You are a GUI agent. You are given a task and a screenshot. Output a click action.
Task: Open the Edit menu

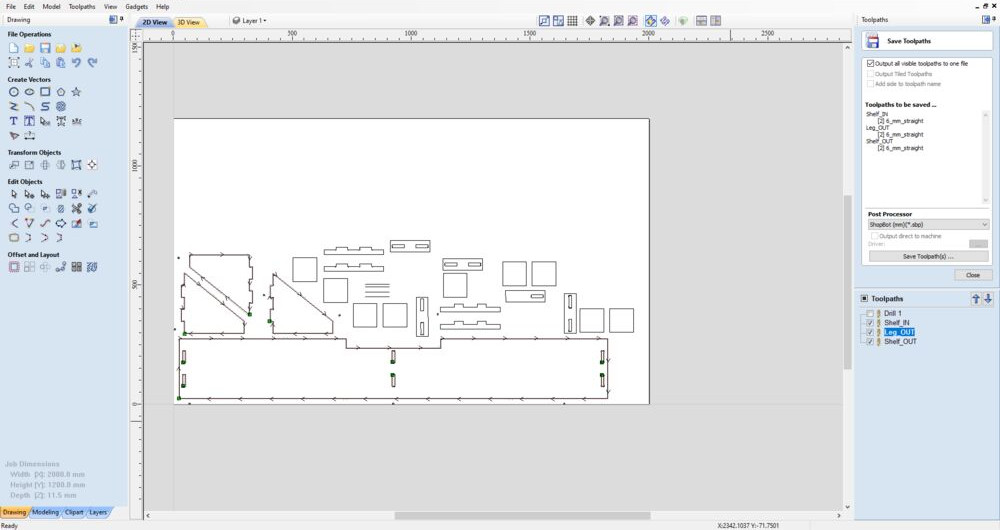29,6
